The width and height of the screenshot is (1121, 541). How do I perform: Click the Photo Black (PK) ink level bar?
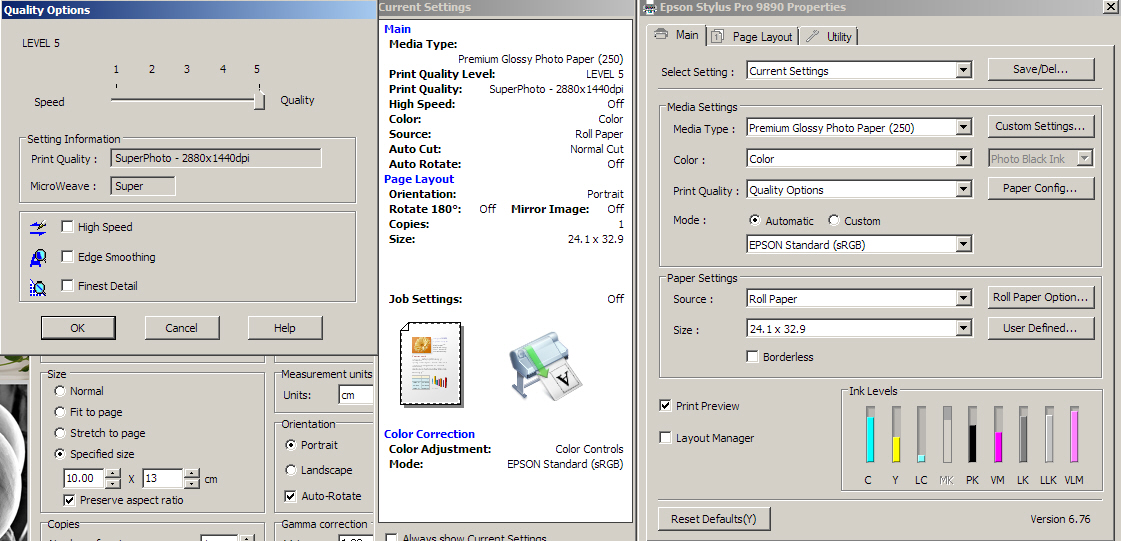[972, 438]
